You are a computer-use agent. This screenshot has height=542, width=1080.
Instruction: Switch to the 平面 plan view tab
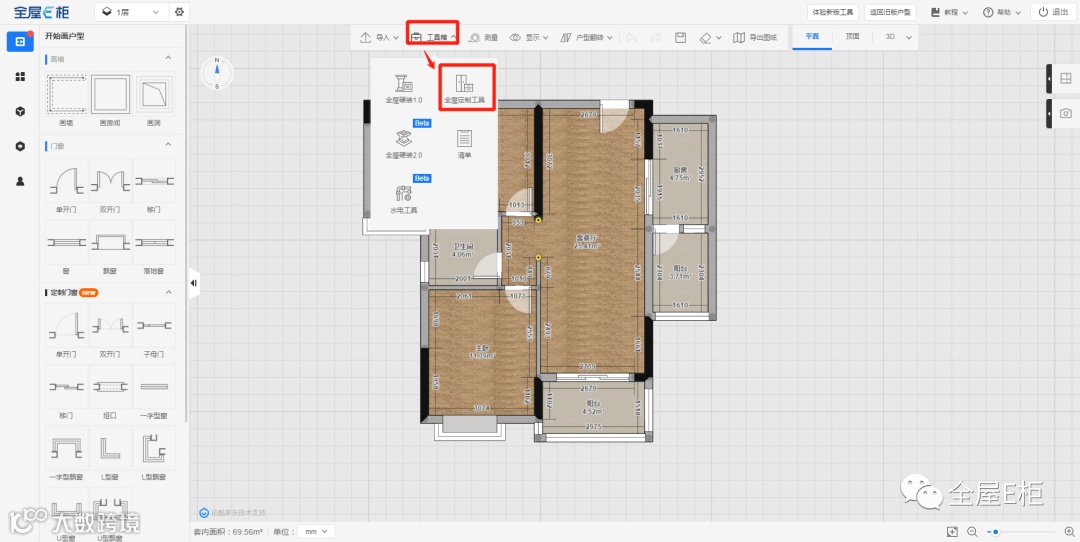tap(812, 37)
